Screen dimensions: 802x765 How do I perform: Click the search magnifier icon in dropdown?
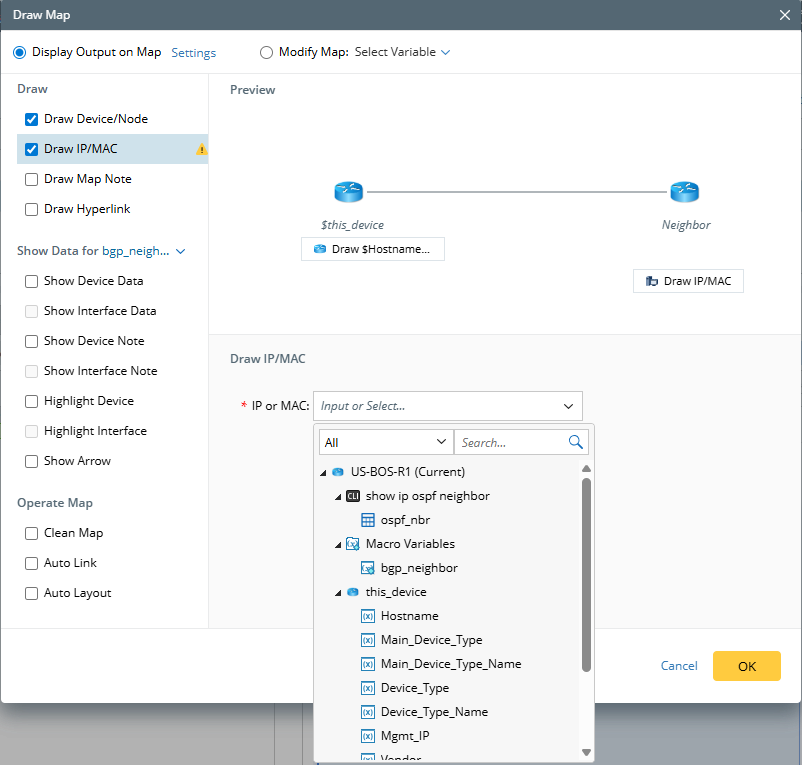576,442
